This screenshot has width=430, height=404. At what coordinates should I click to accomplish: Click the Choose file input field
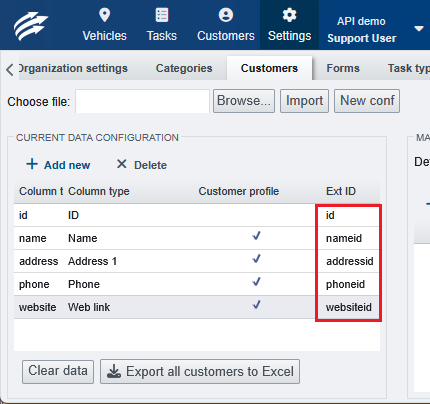(142, 101)
